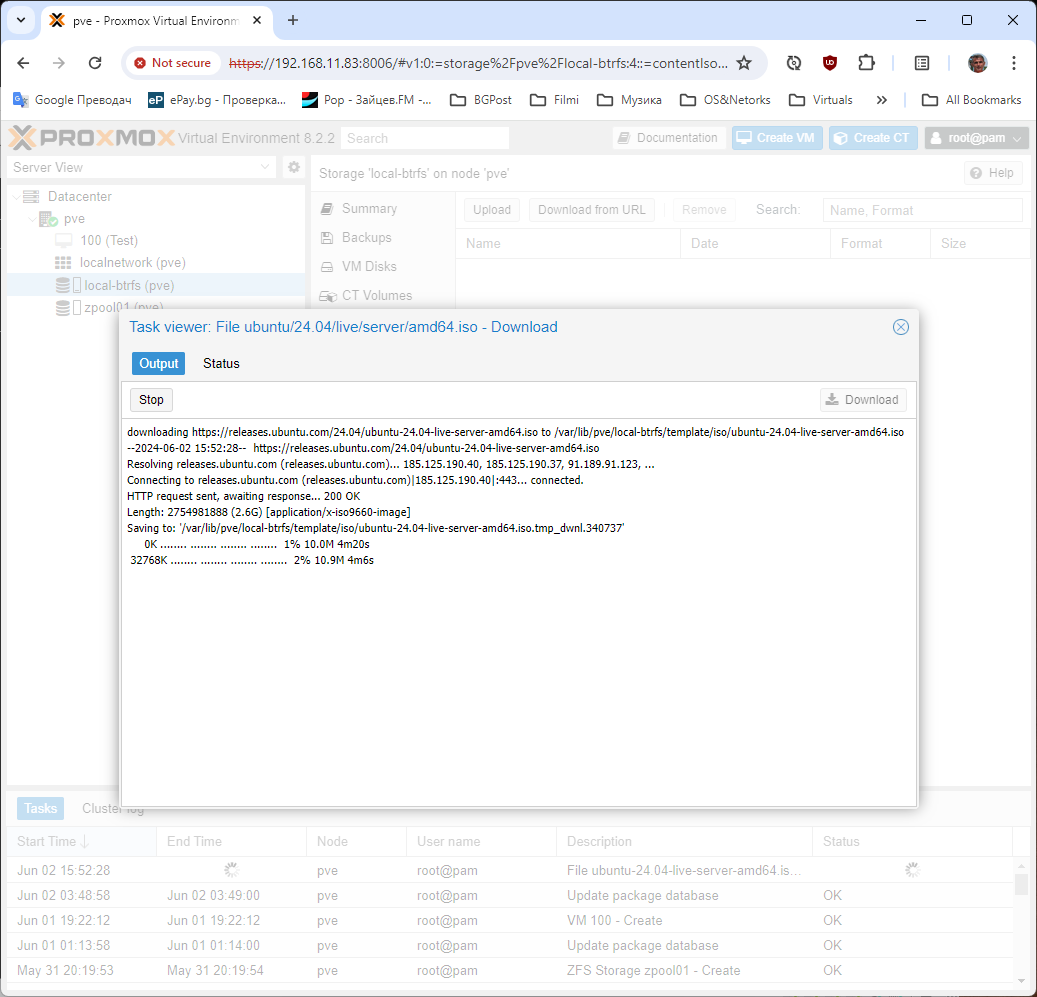Open Google Преводач bookmark
Image resolution: width=1037 pixels, height=997 pixels.
(x=72, y=100)
